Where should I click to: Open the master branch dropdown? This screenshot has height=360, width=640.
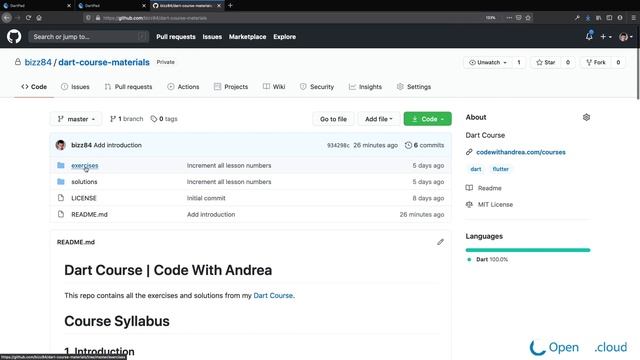[76, 119]
